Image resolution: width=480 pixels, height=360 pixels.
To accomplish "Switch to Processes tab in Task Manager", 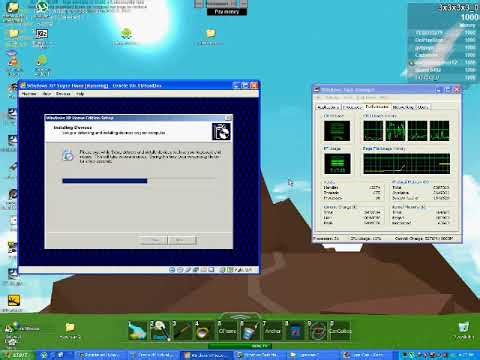I will (352, 107).
